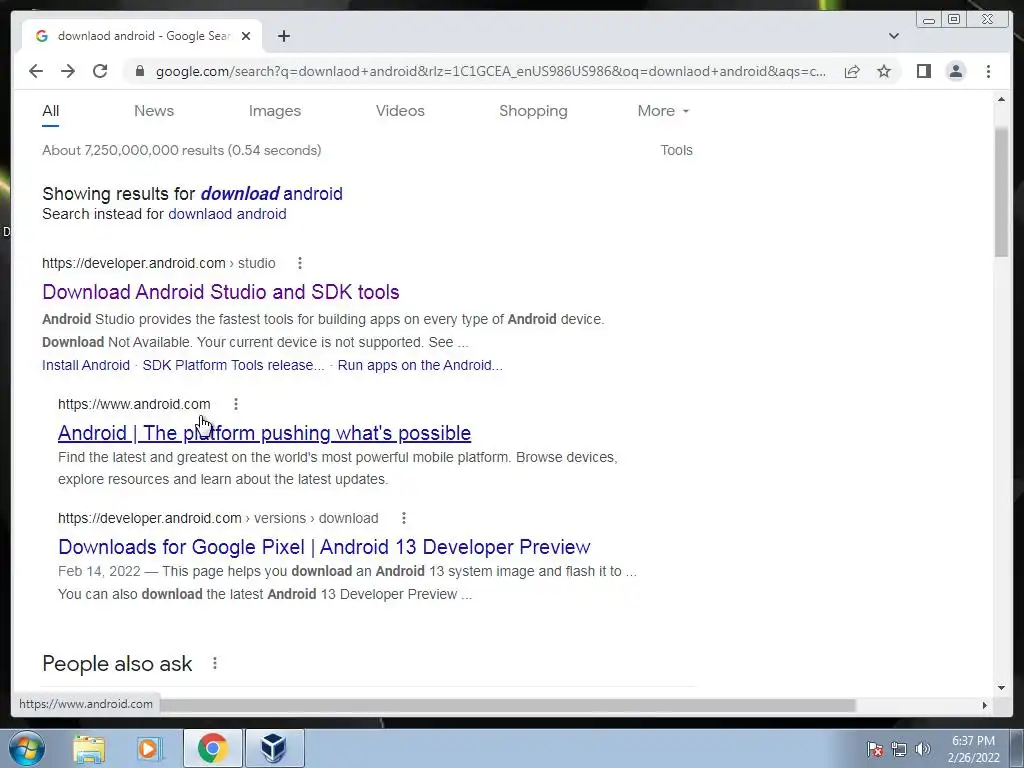Open the Windows Start menu
This screenshot has height=768, width=1024.
[27, 748]
